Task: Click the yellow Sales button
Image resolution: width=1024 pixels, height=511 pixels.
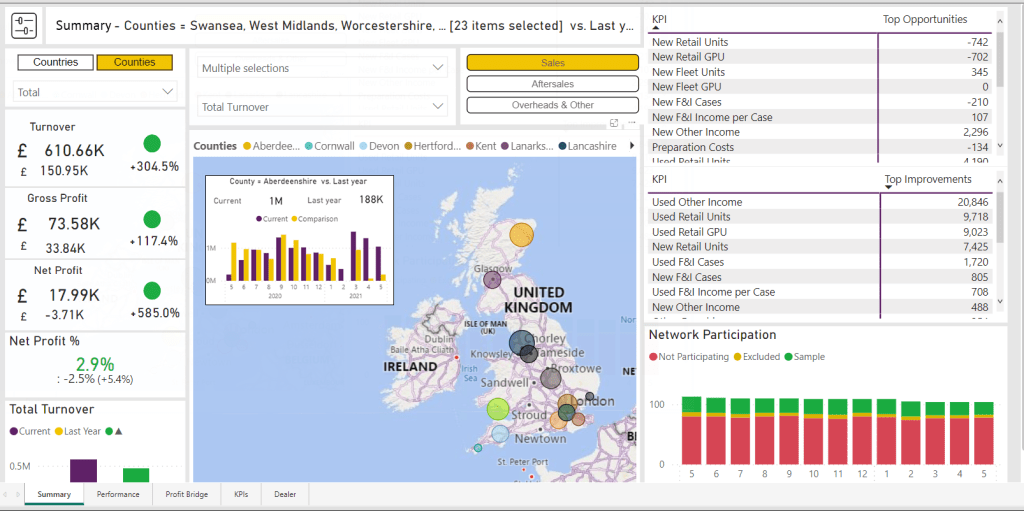Action: coord(552,63)
